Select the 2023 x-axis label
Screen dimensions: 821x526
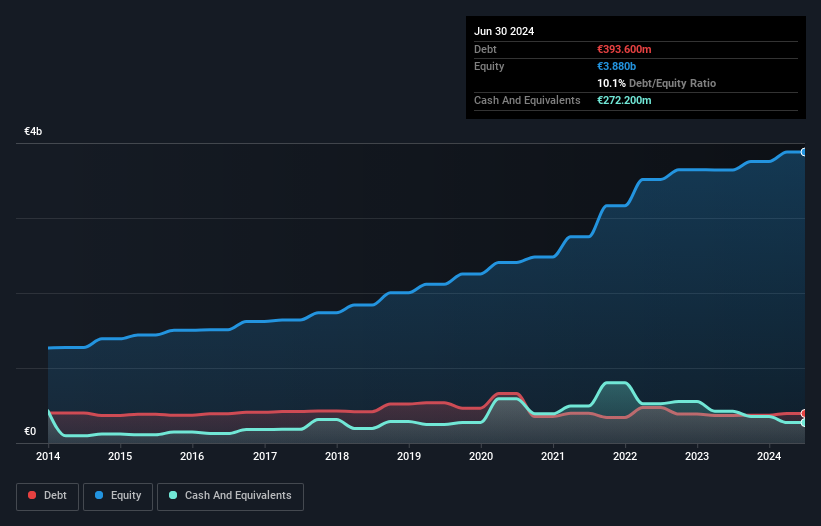pos(697,456)
